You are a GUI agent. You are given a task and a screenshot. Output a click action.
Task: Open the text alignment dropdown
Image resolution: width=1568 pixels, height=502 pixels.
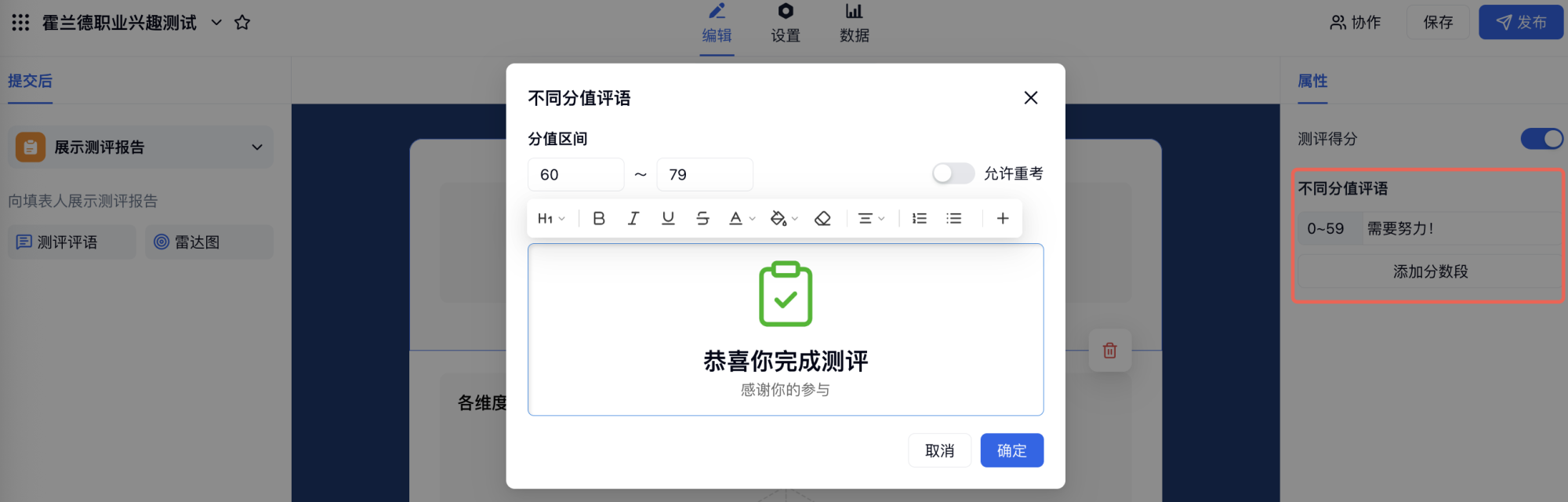tap(870, 219)
